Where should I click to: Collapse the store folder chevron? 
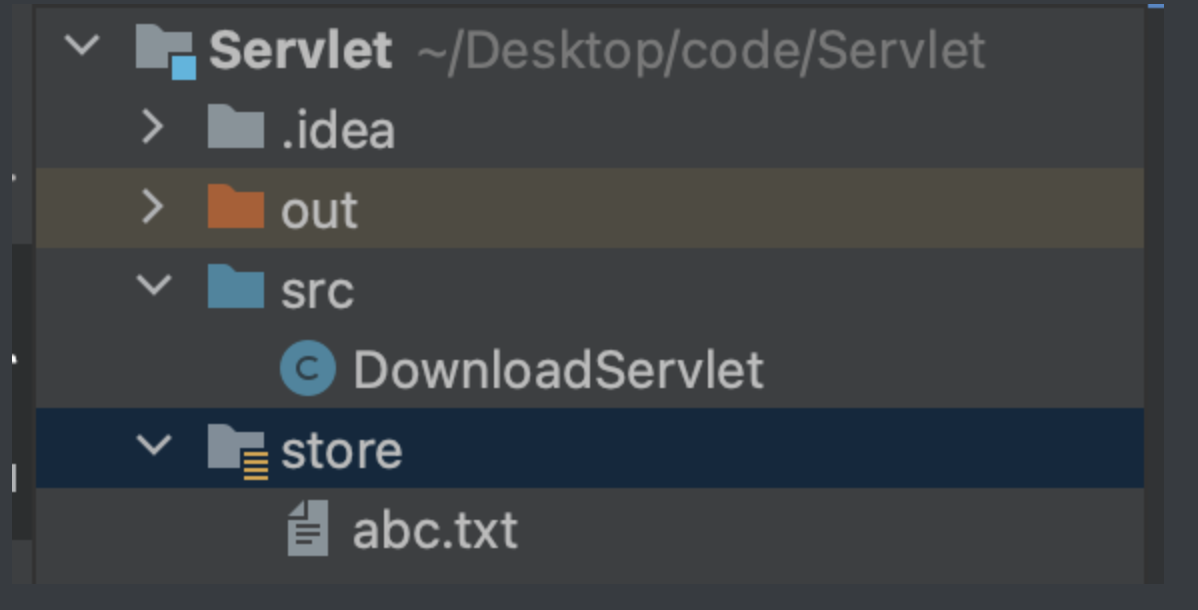point(153,445)
